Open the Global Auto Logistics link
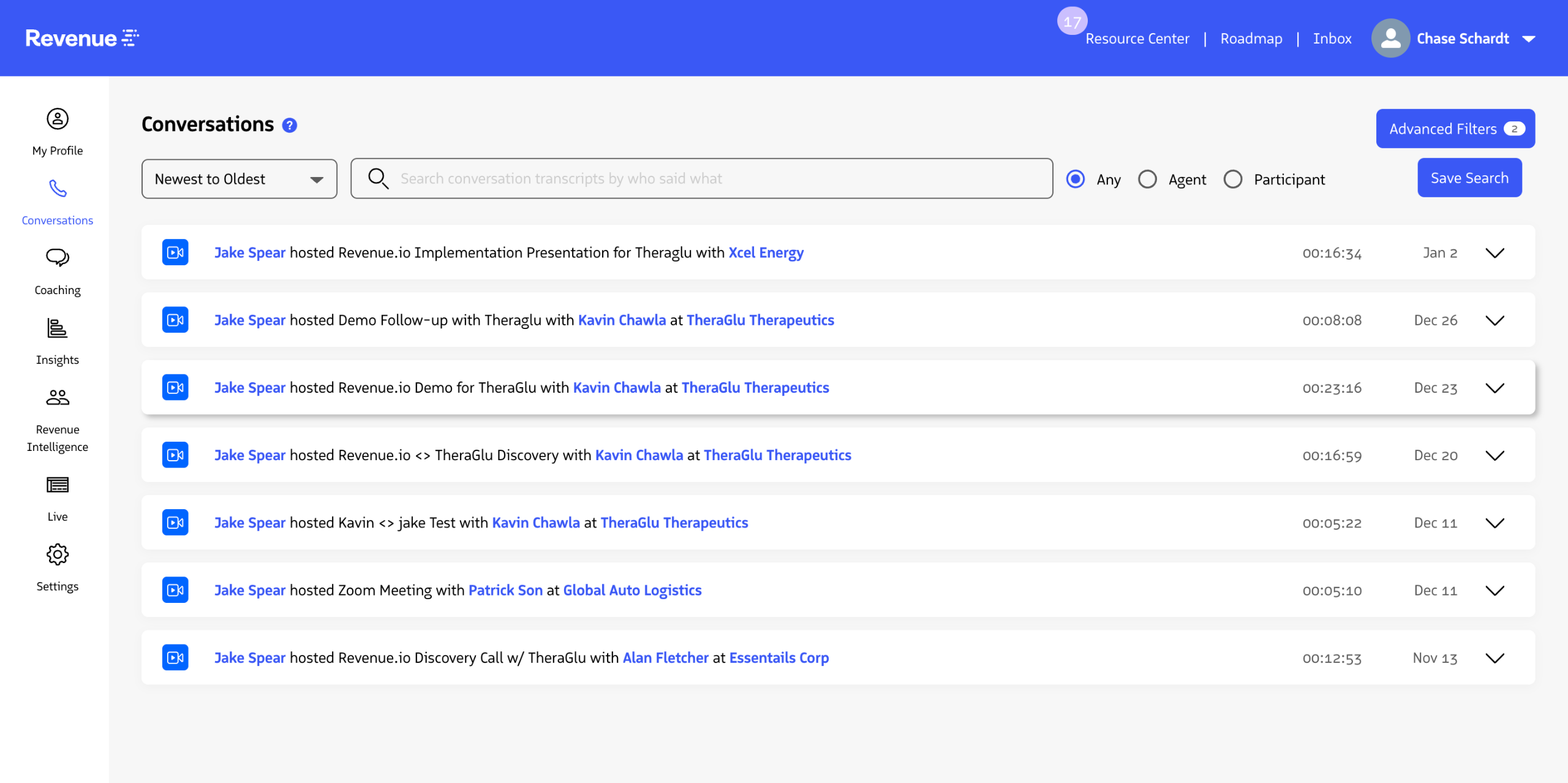 [x=632, y=590]
